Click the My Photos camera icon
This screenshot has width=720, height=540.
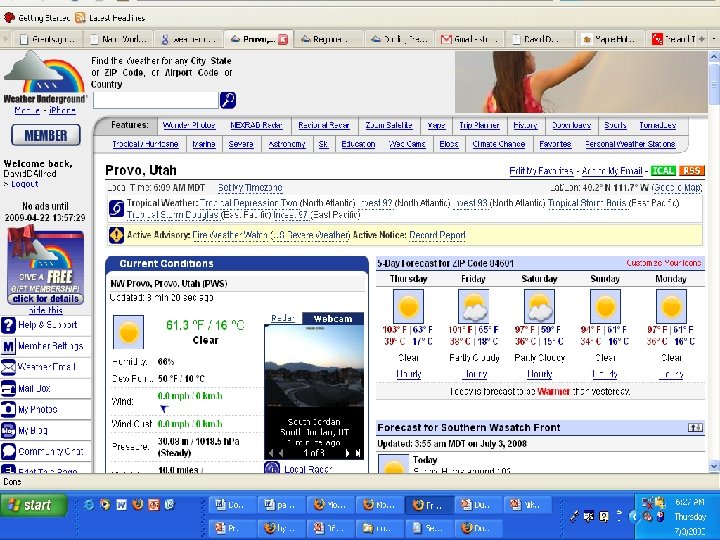coord(8,409)
